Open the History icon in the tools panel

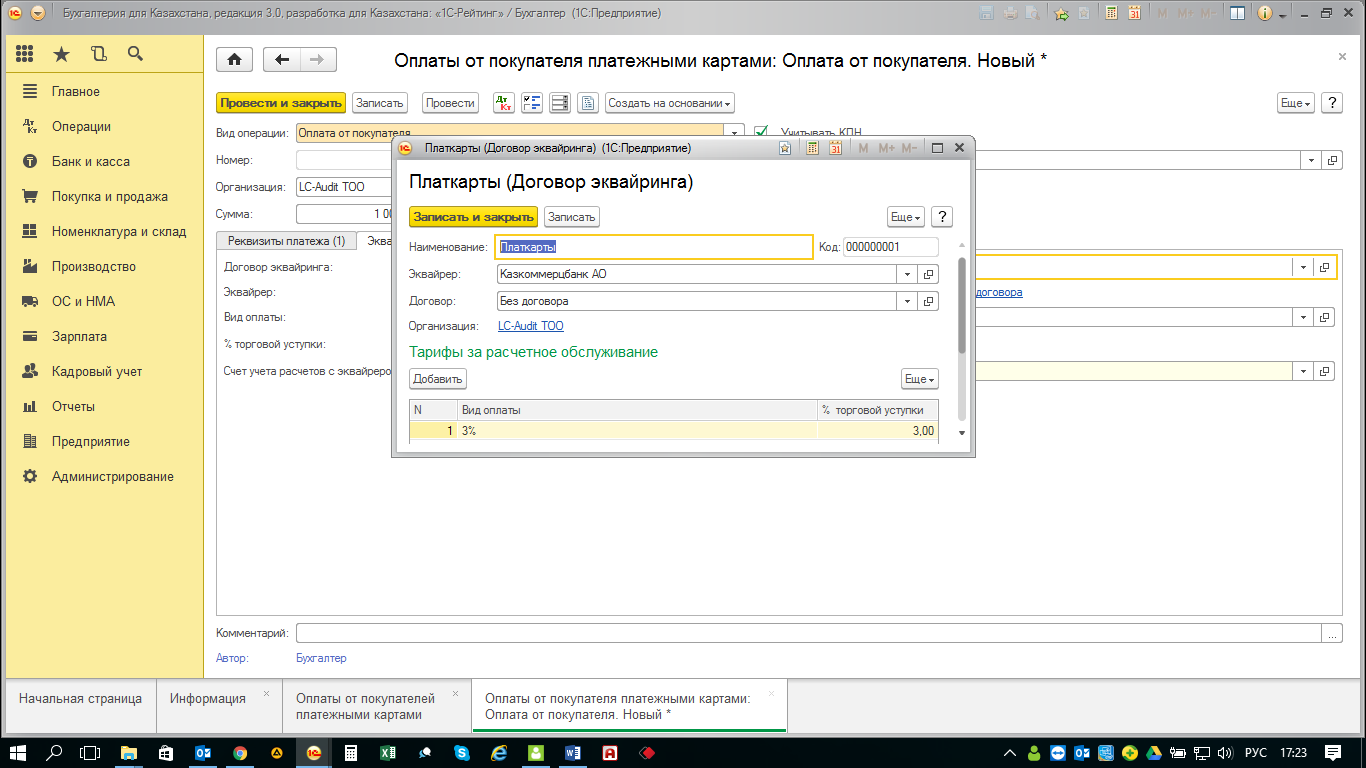pos(98,54)
